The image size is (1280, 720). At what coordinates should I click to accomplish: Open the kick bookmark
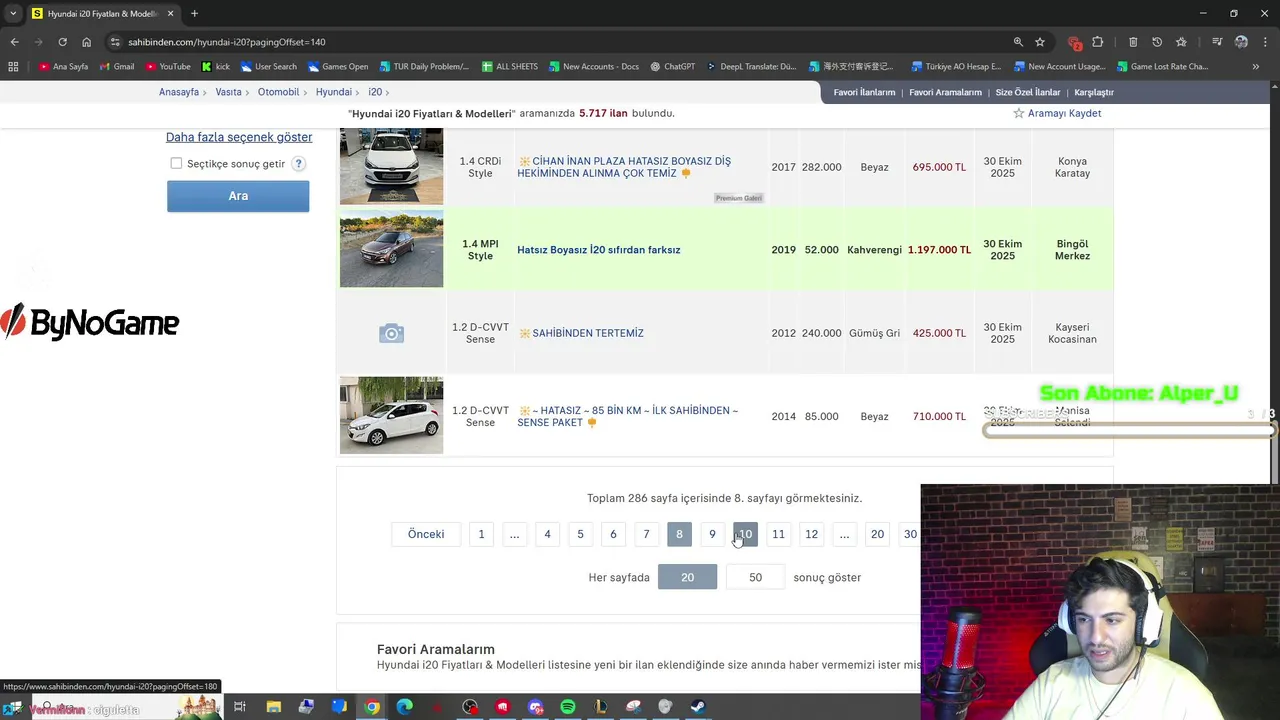(x=216, y=67)
